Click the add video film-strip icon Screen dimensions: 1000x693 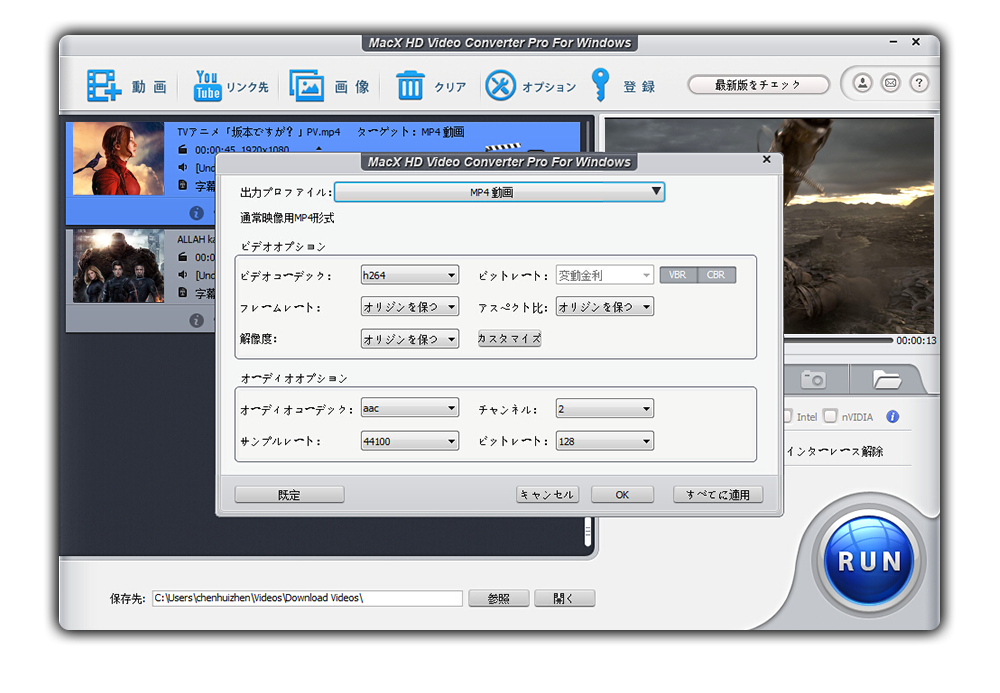104,85
